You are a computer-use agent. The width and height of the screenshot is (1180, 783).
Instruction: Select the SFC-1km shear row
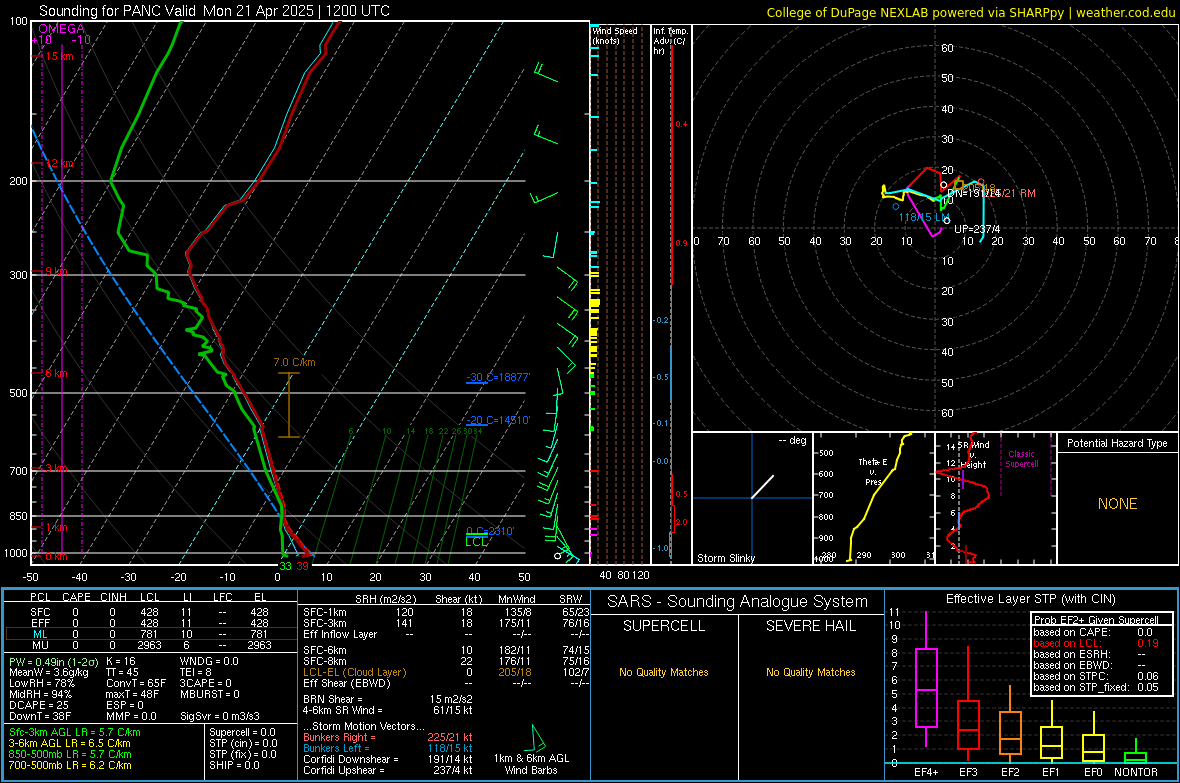[446, 612]
